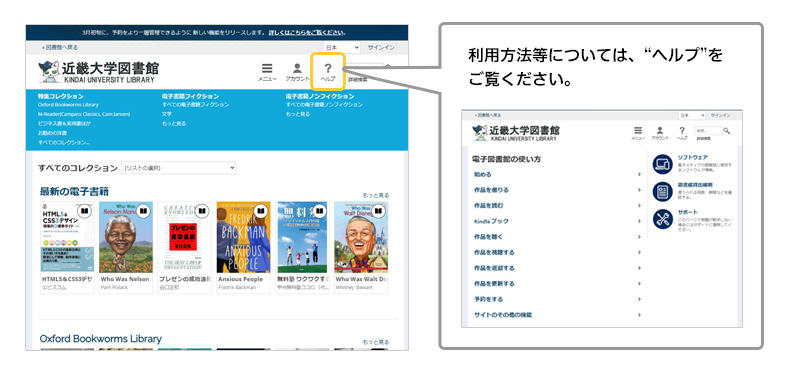Click the ebook badge on プレゼンの成功法則 cover
Image resolution: width=800 pixels, height=373 pixels.
pyautogui.click(x=202, y=211)
